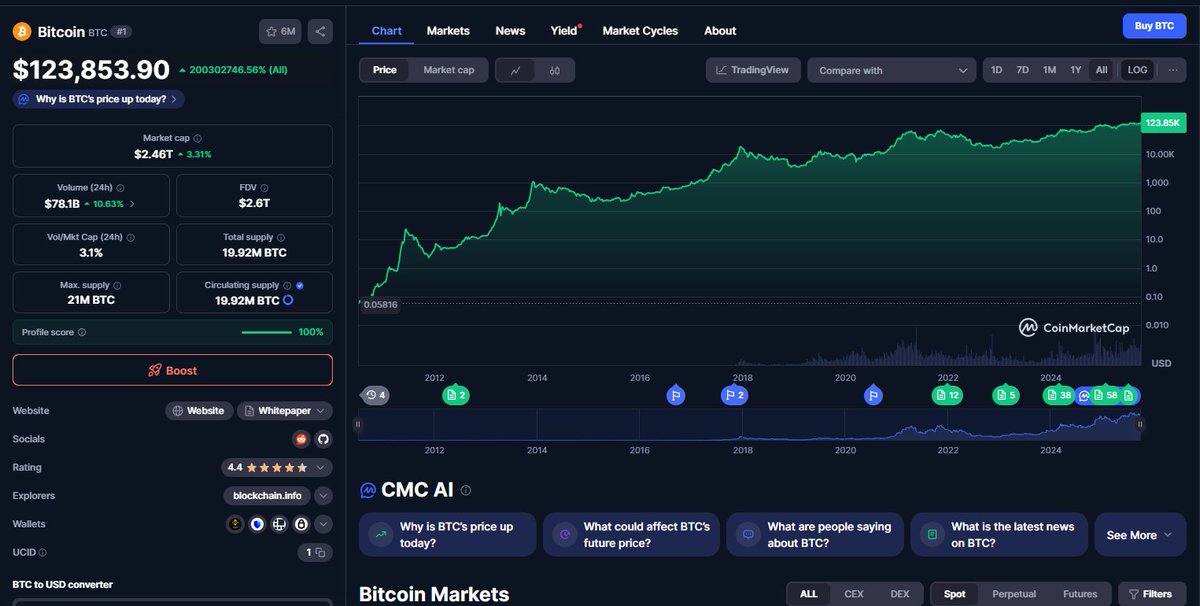Open the share icon button
Screen dimensions: 1200x606
(x=320, y=32)
